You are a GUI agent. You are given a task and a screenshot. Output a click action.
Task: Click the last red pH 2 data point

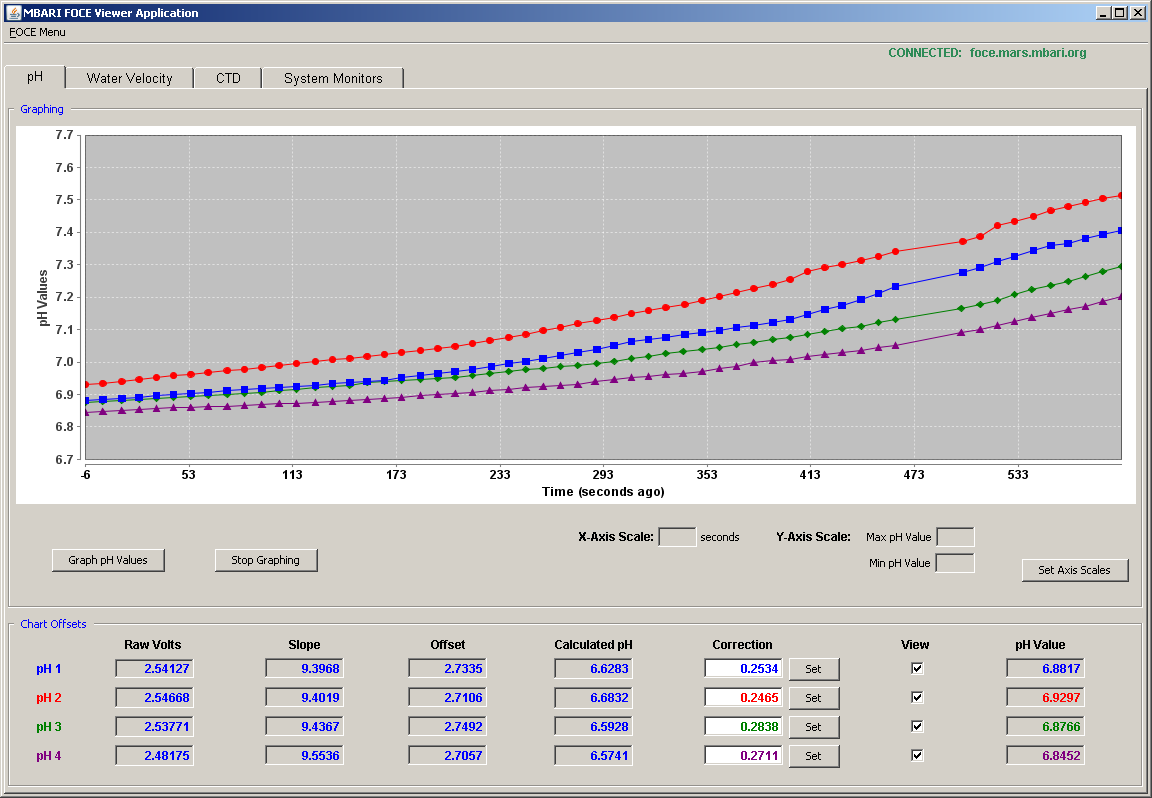point(1120,195)
